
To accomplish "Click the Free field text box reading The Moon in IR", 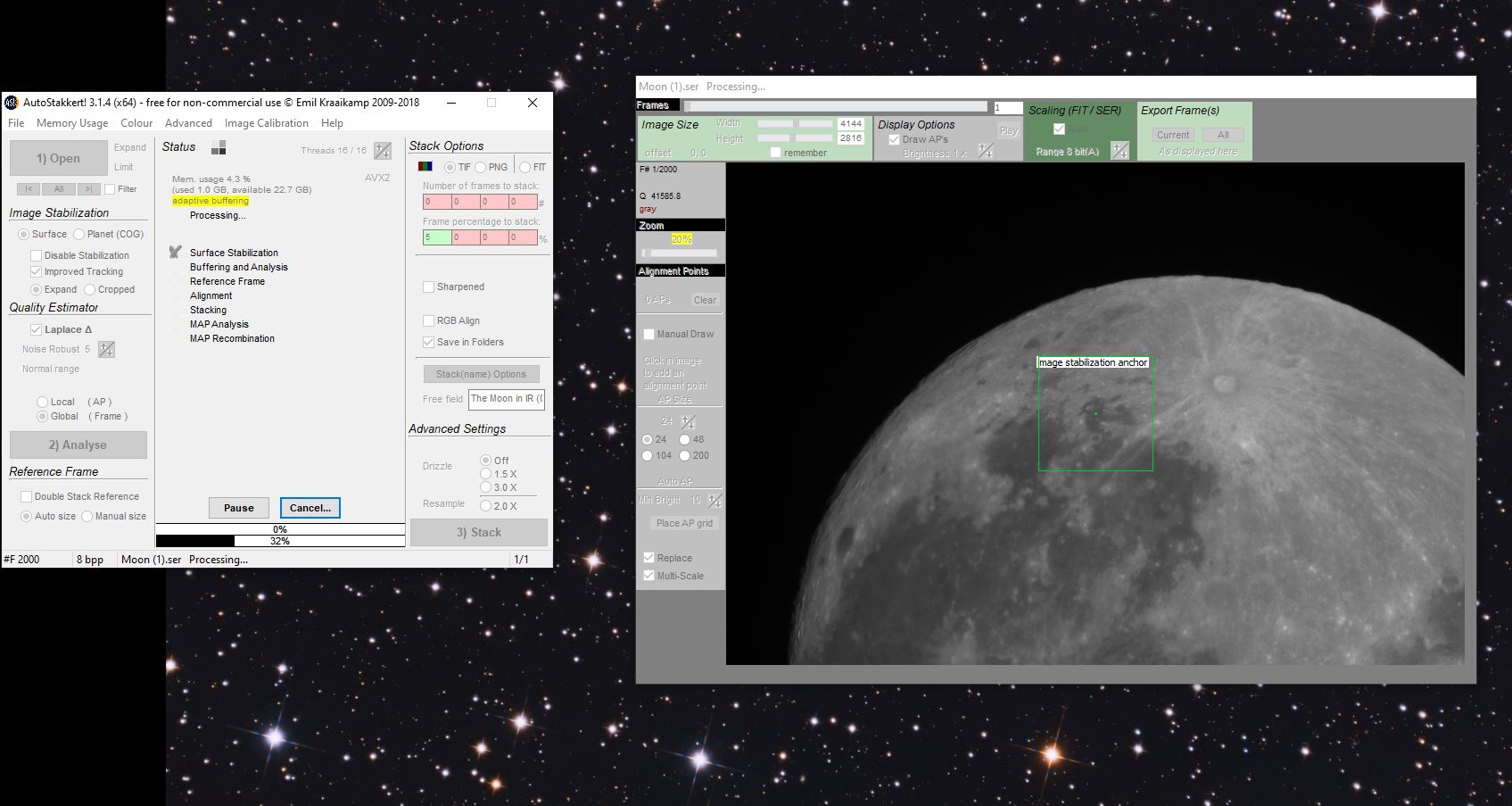I will tap(506, 399).
